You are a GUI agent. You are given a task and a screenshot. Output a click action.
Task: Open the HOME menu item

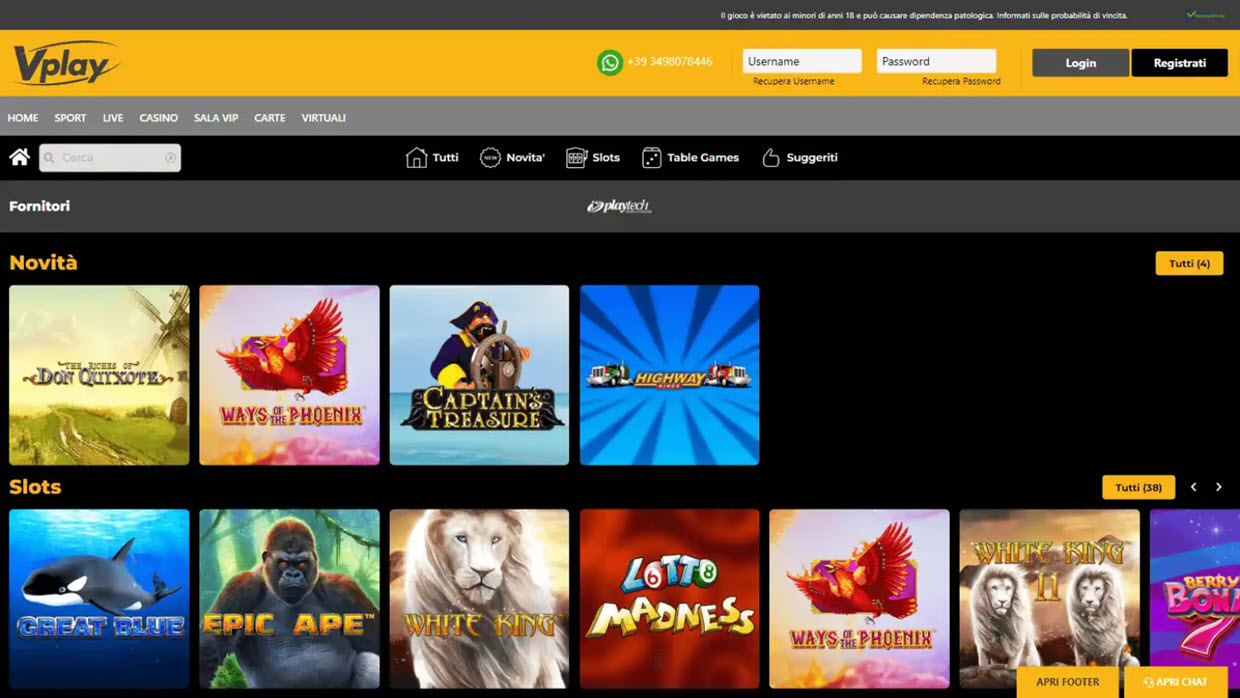[x=23, y=118]
